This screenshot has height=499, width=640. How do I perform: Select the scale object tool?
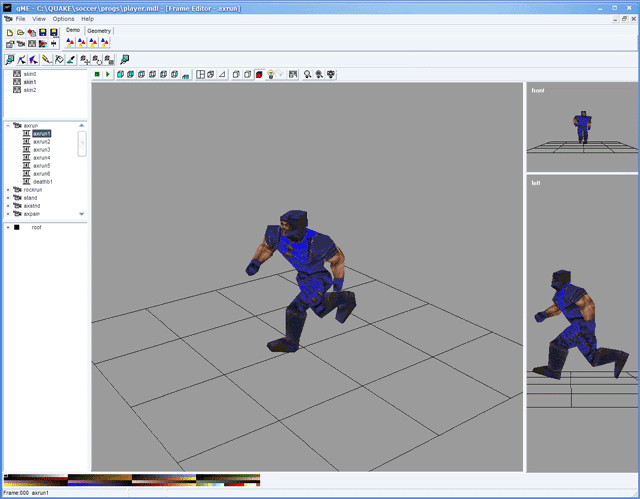[109, 60]
